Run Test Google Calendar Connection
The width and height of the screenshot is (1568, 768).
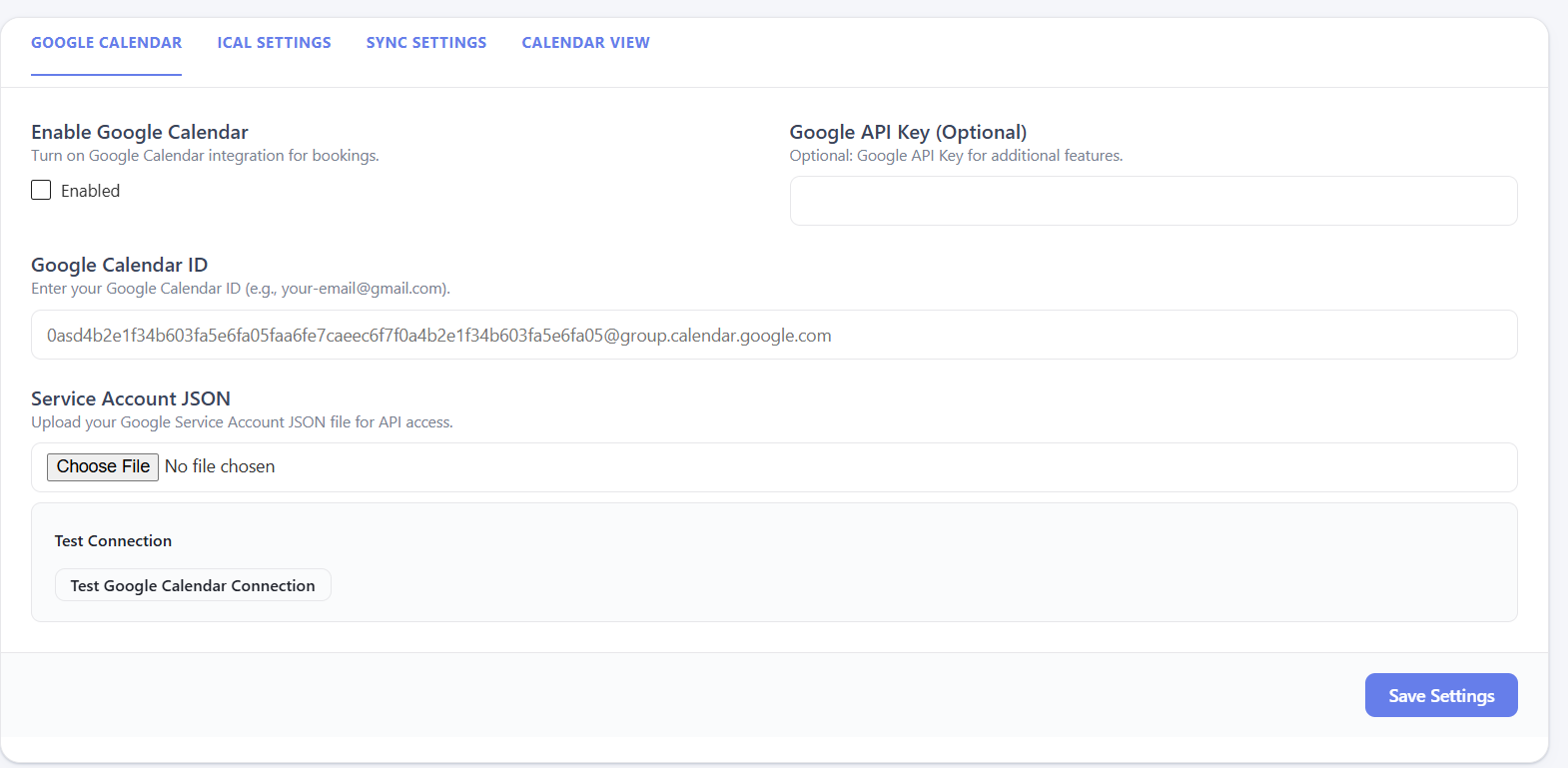[x=193, y=585]
